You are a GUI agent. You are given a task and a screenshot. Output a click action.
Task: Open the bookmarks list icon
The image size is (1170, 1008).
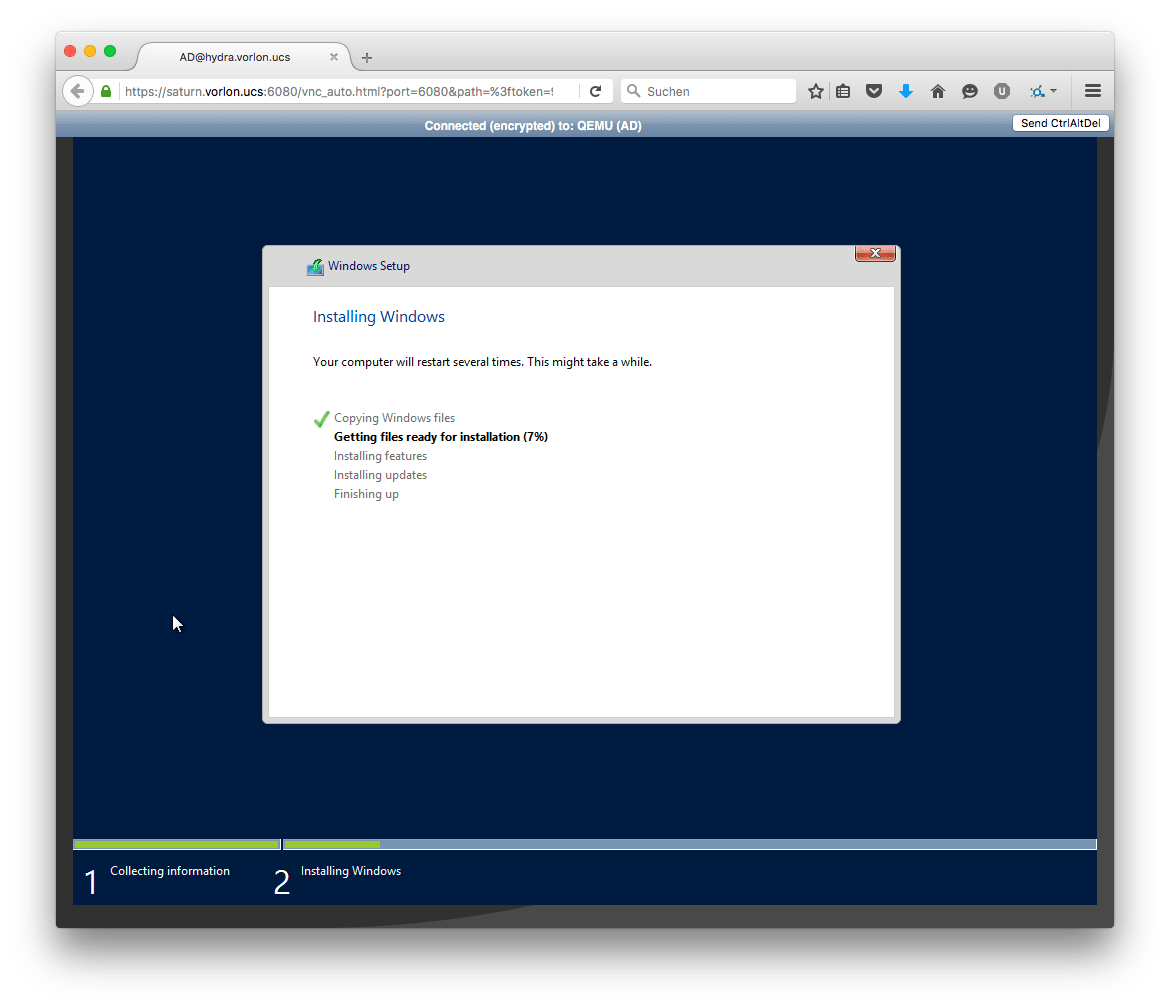pos(843,91)
